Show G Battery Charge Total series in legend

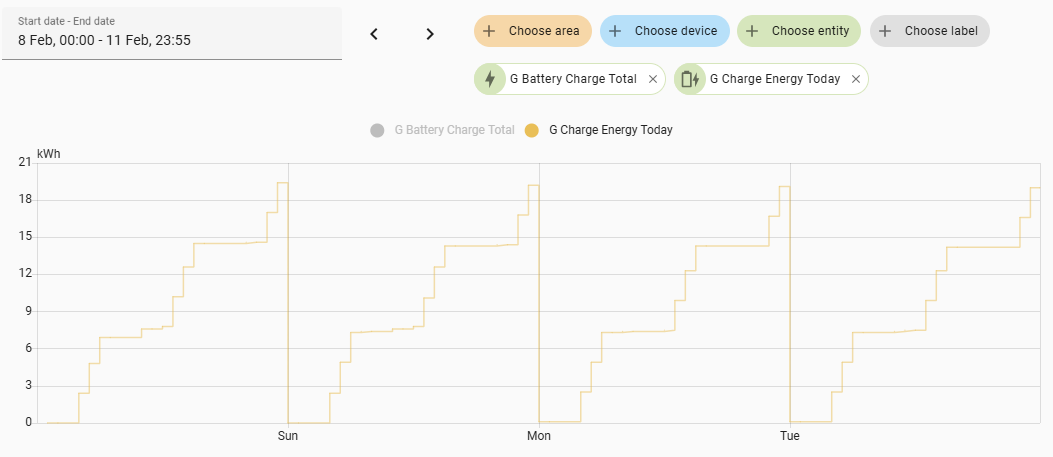[454, 130]
